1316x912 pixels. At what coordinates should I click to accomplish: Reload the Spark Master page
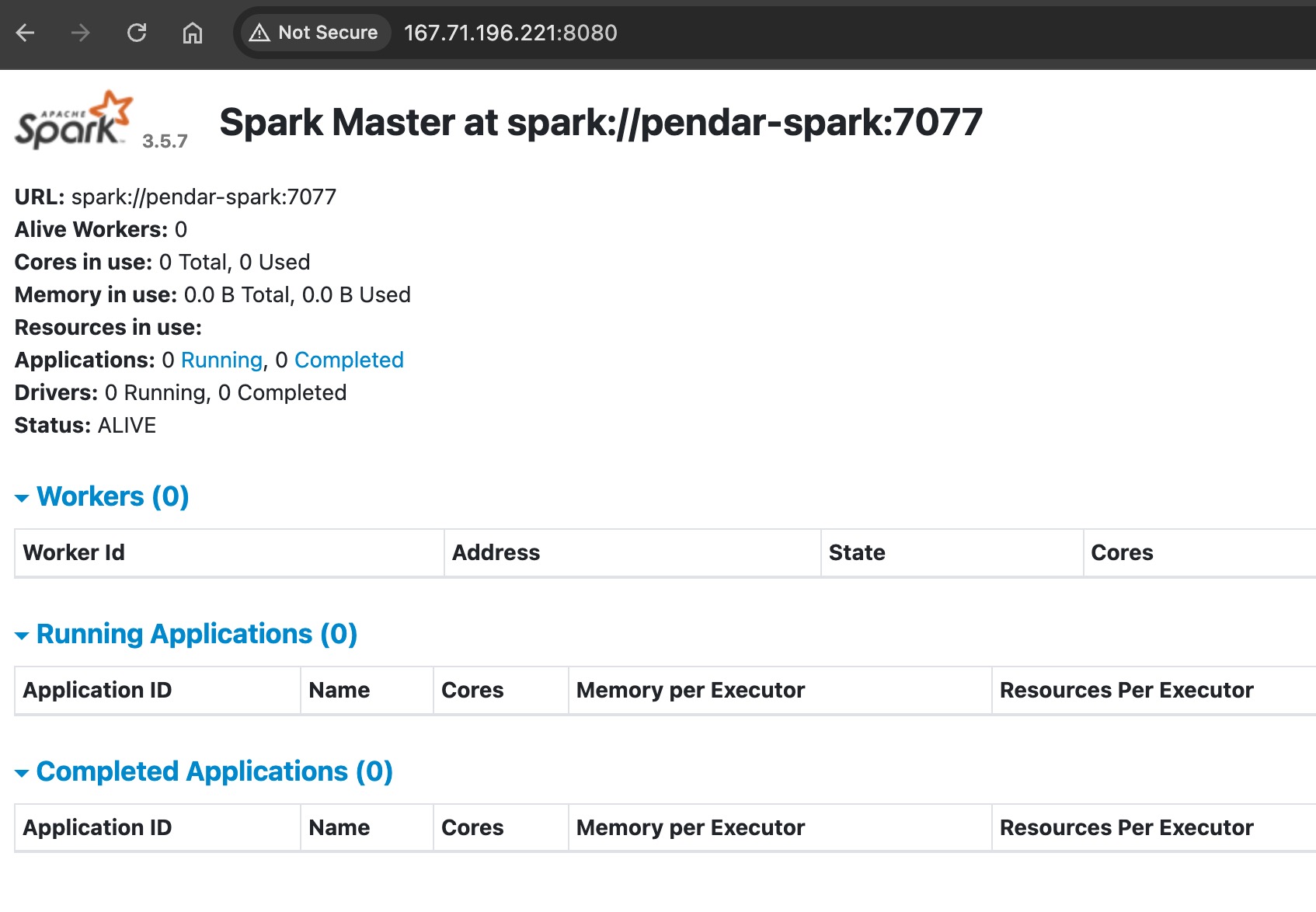[137, 33]
